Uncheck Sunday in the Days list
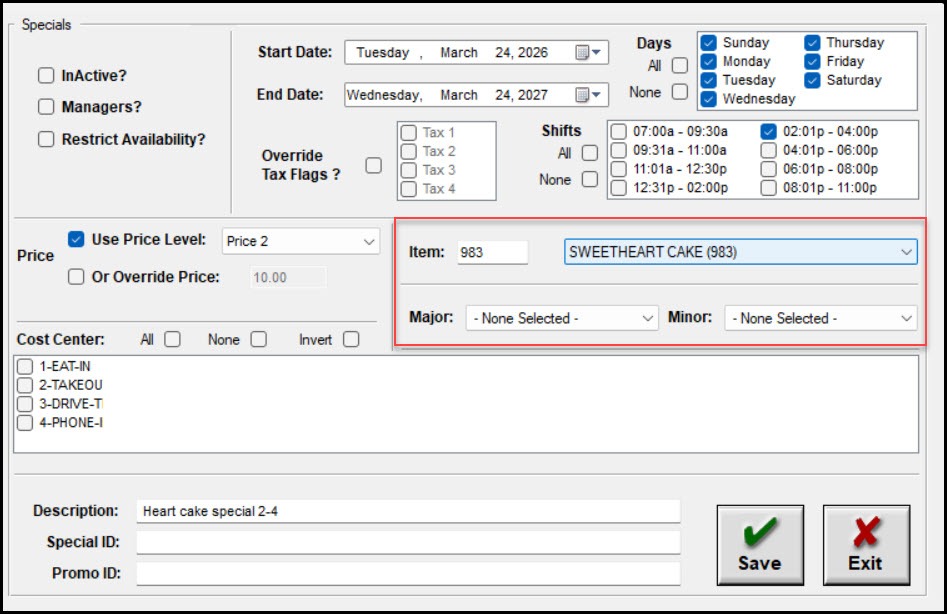Viewport: 947px width, 614px height. point(709,43)
